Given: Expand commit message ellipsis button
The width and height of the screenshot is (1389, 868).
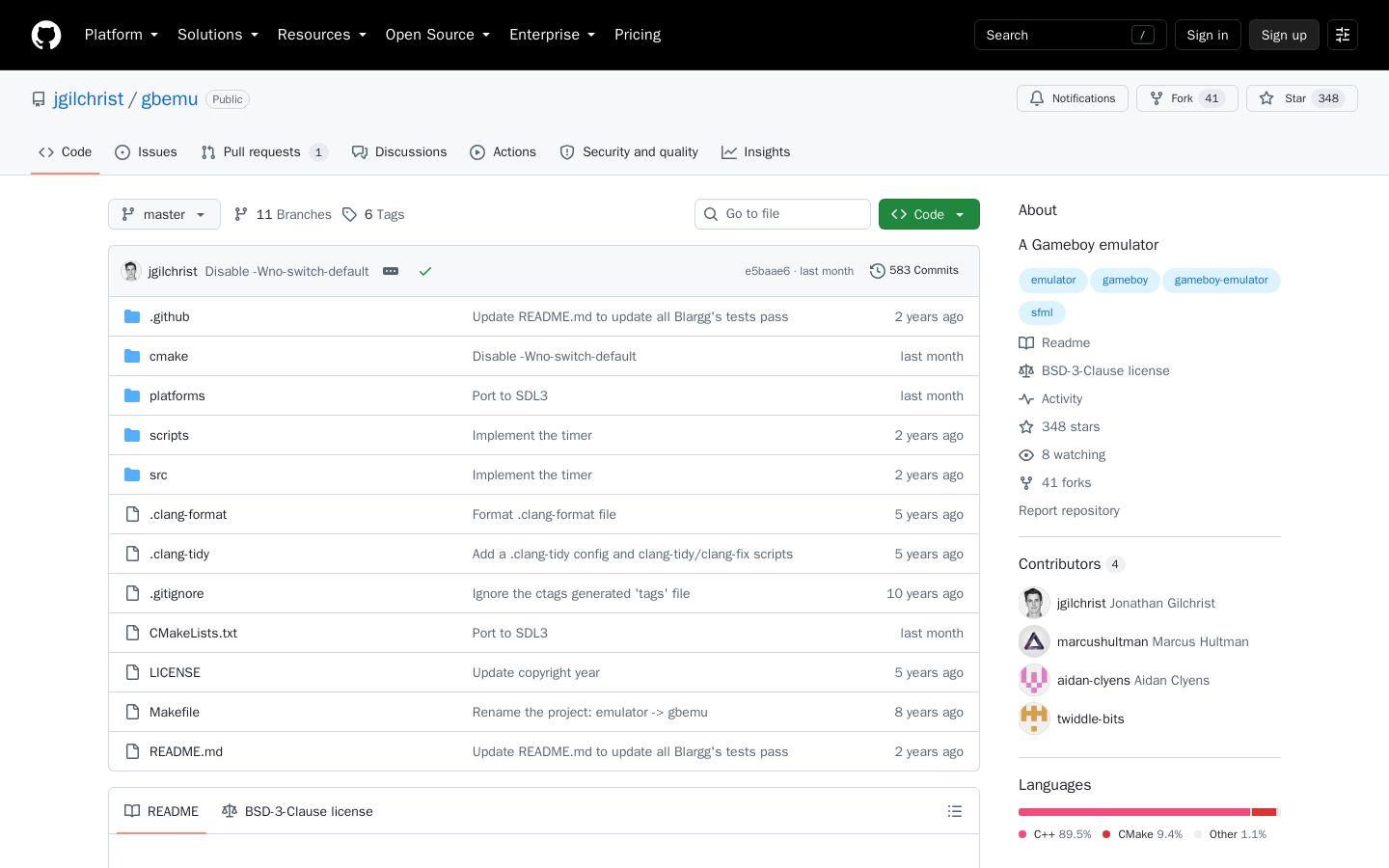Looking at the screenshot, I should [391, 271].
